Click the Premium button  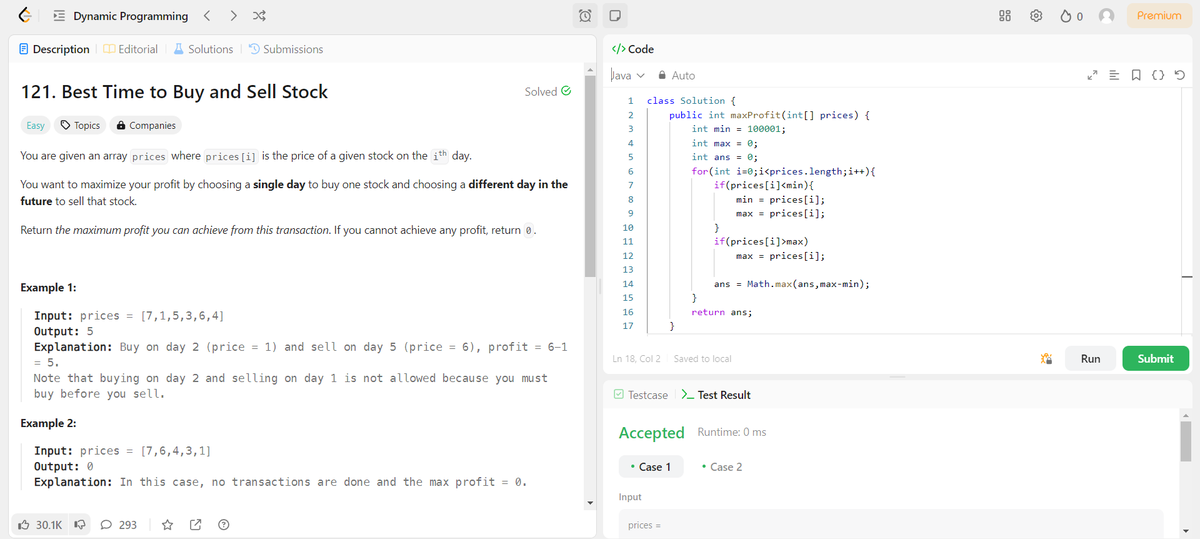click(1160, 16)
